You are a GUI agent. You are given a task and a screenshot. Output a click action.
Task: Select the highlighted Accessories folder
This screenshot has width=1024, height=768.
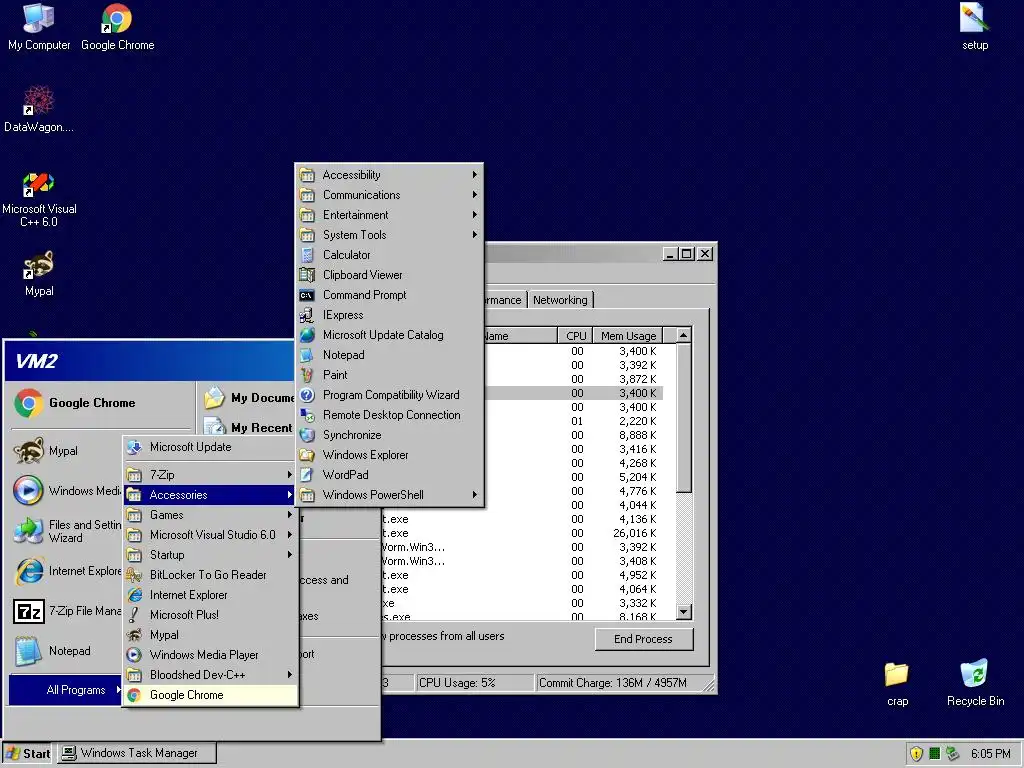tap(210, 495)
